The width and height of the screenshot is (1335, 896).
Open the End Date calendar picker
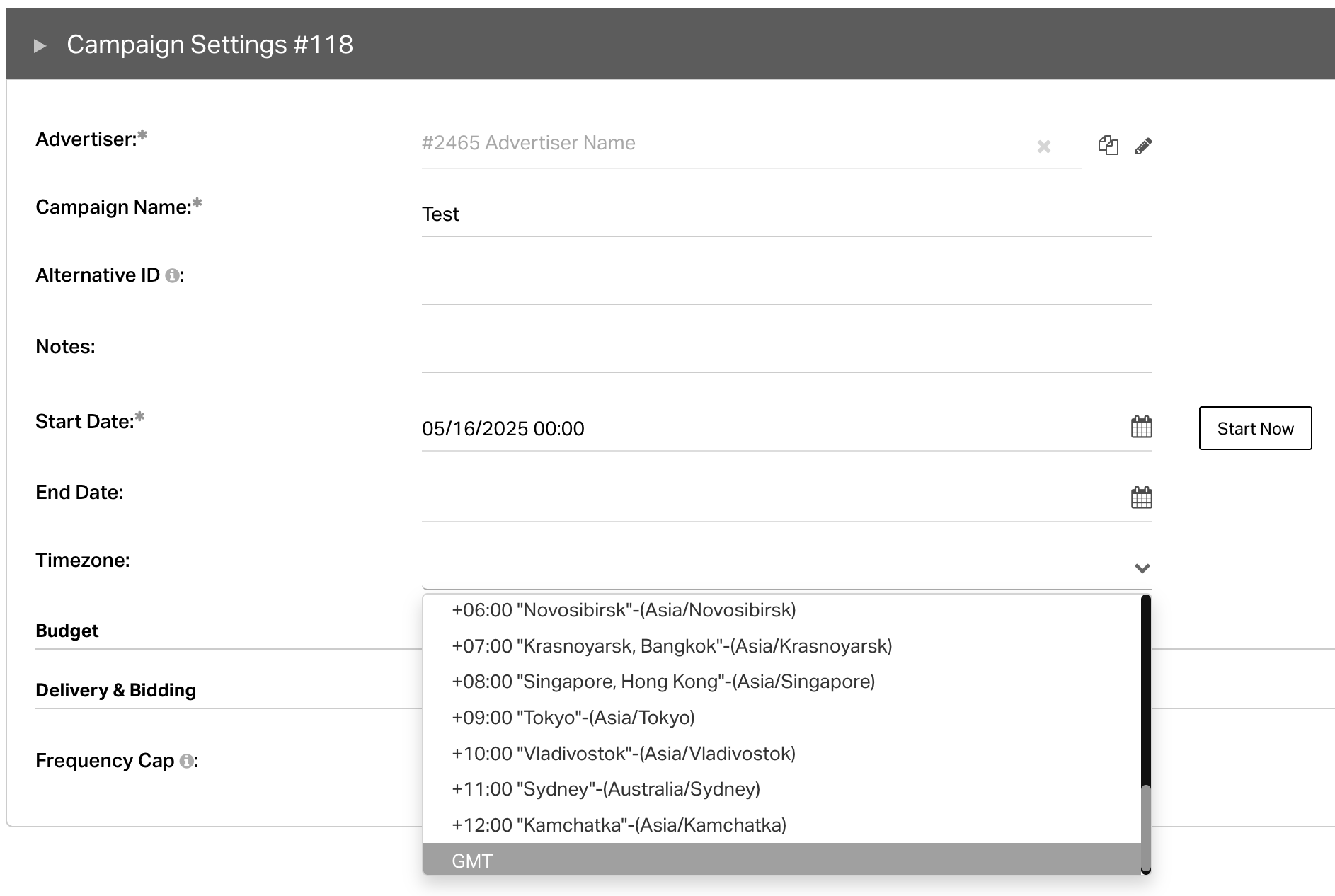[1141, 498]
